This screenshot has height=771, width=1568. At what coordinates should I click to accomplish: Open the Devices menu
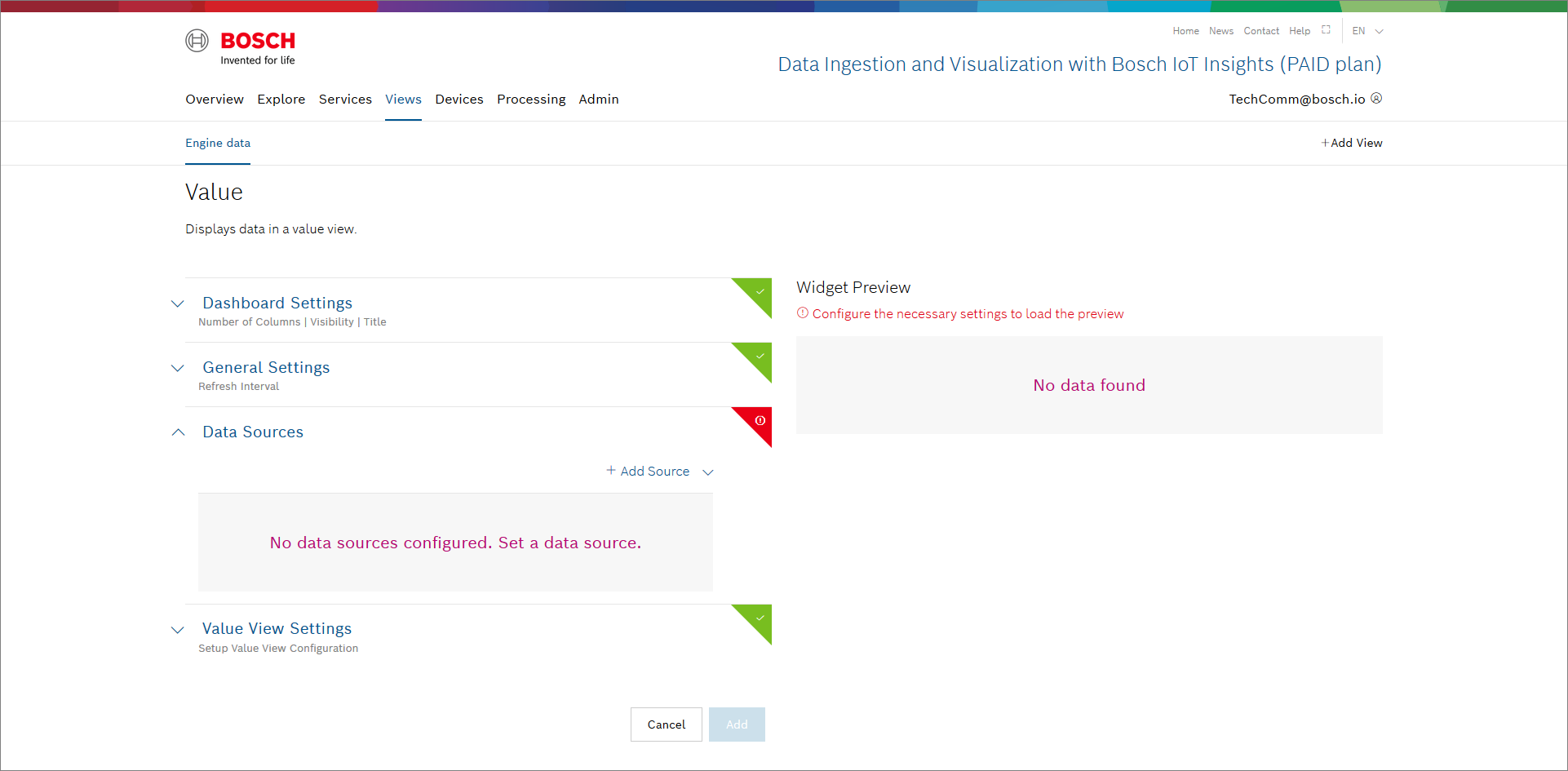click(458, 100)
